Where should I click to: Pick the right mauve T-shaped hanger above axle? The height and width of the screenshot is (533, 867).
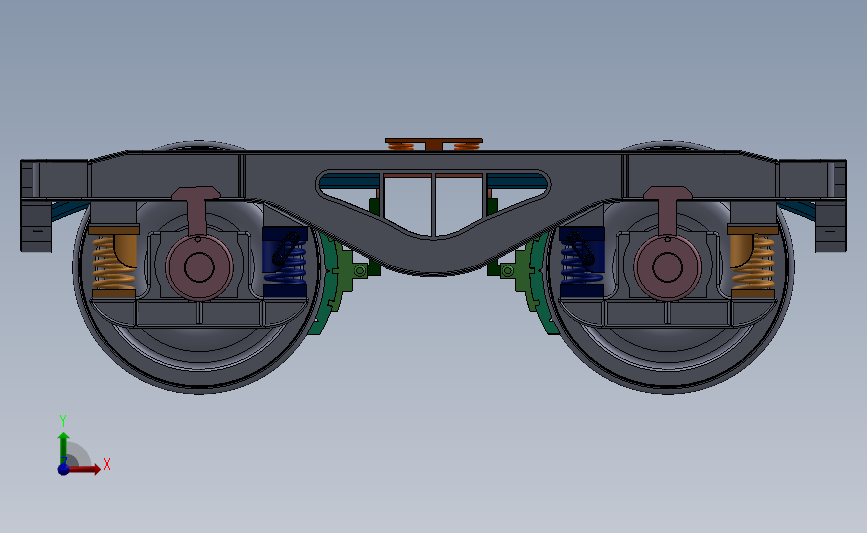668,210
